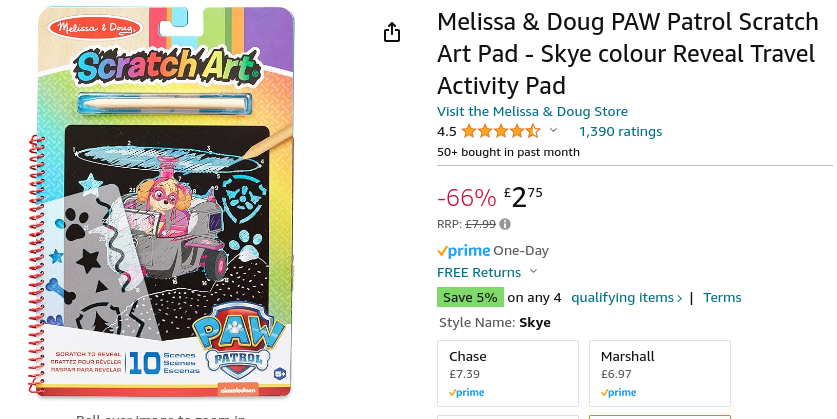This screenshot has height=419, width=837.
Task: Open the chevron next to the star rating
Action: (x=553, y=131)
